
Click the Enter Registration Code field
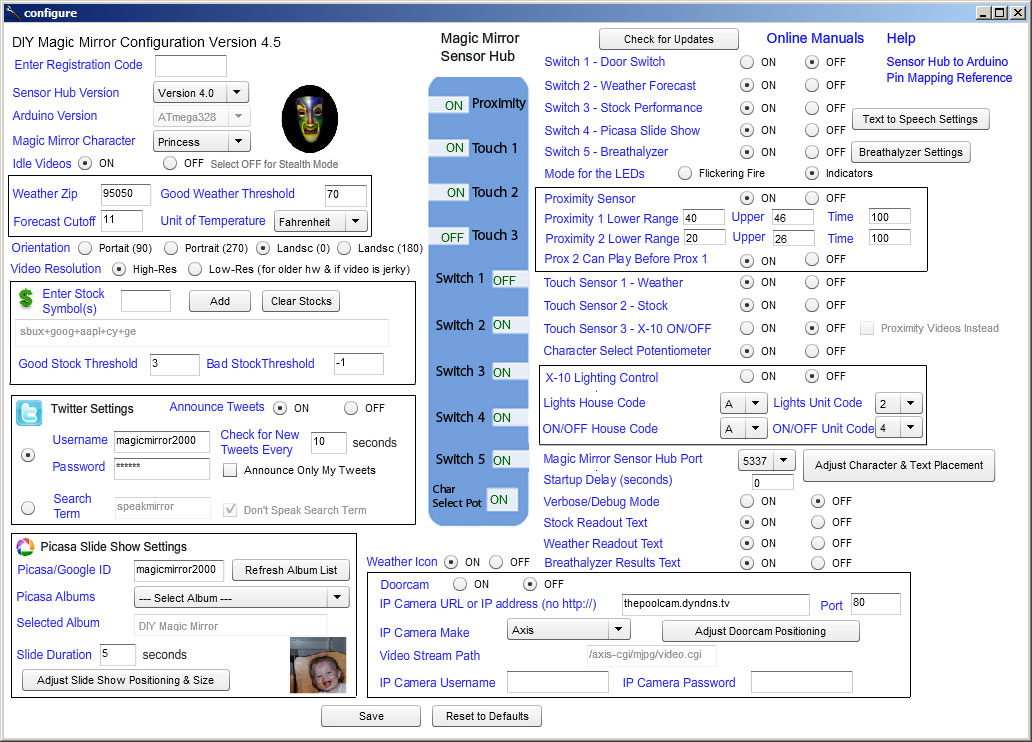tap(191, 66)
